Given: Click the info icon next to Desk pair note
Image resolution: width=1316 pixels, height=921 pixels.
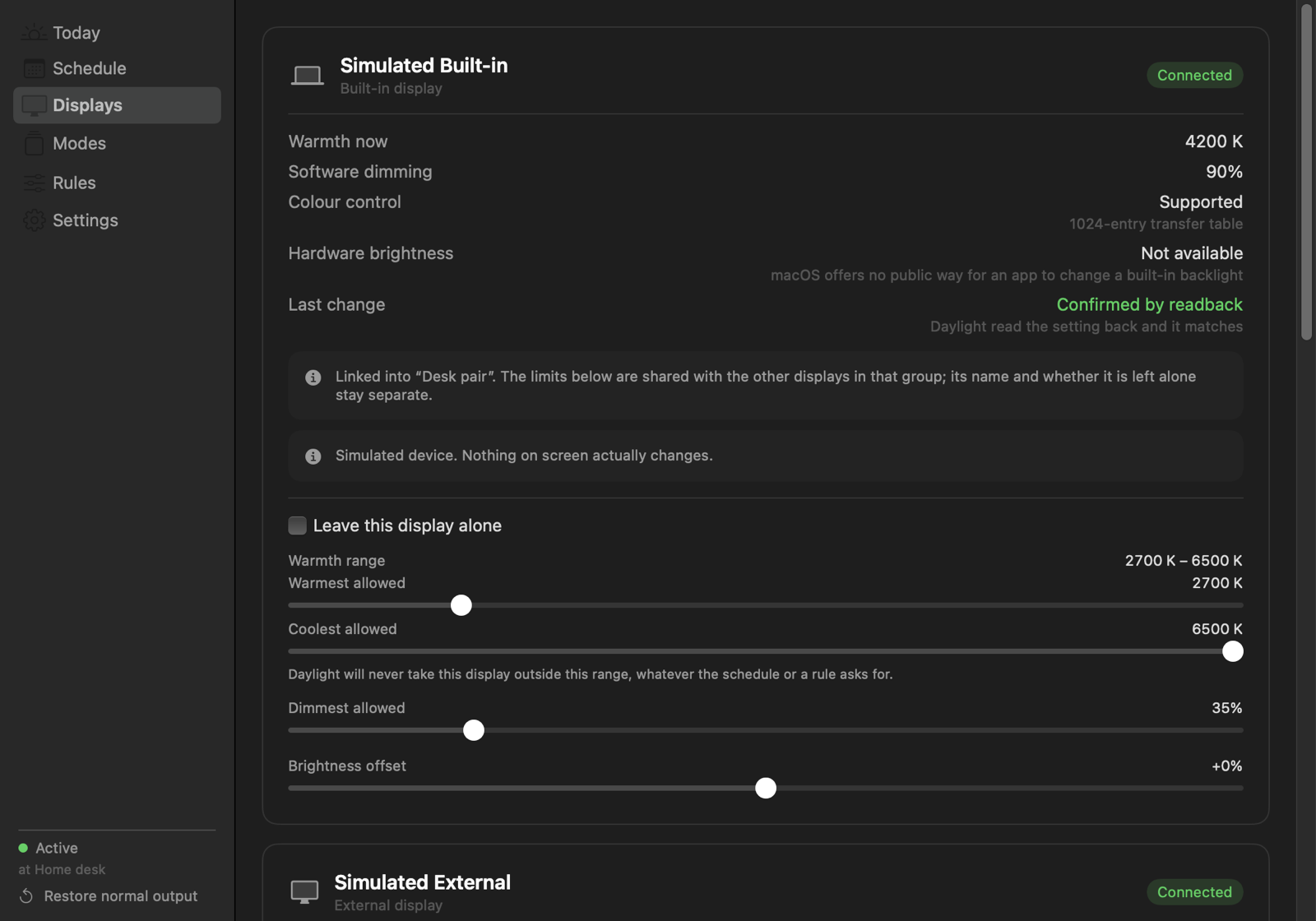Looking at the screenshot, I should pos(313,377).
